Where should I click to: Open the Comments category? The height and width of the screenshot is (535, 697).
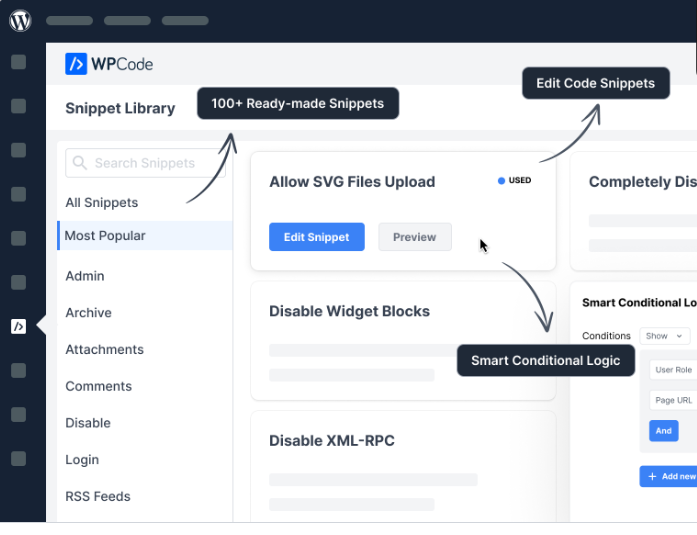click(99, 386)
